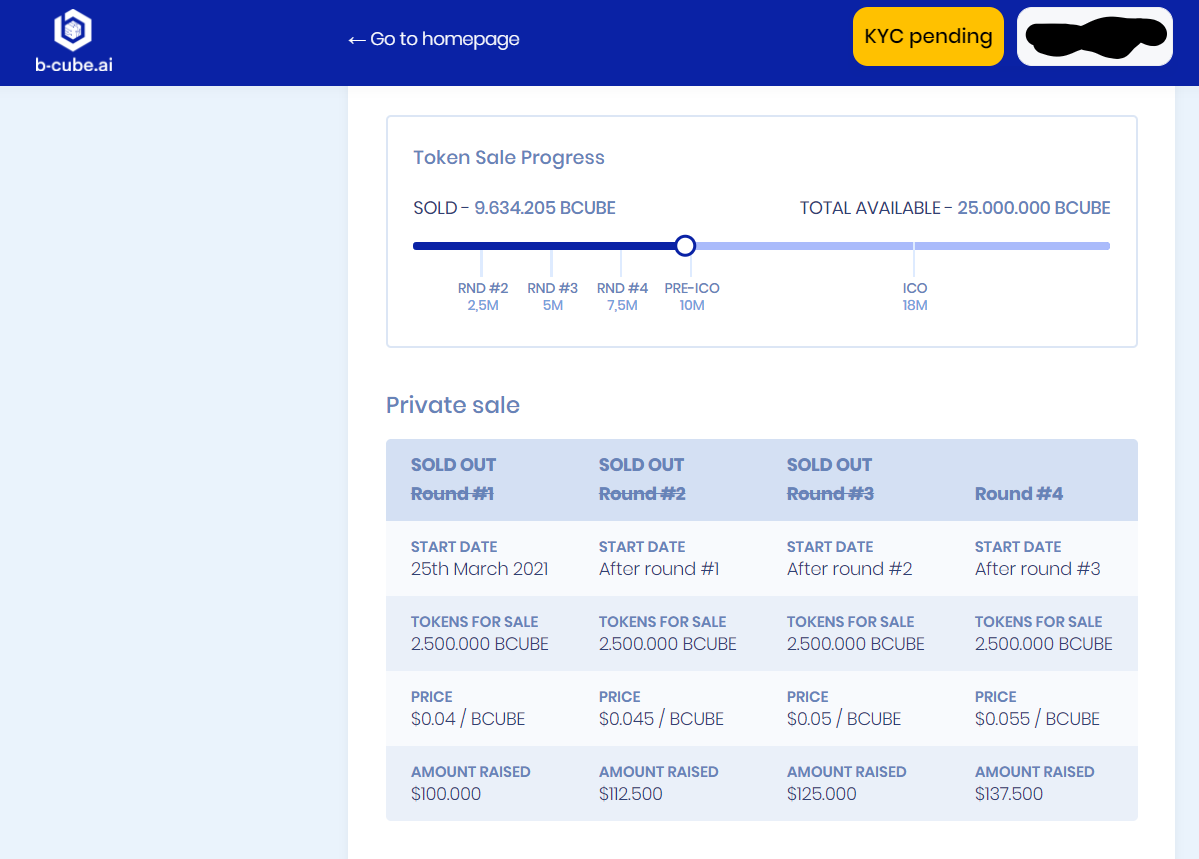
Task: Click the $0.05 / BCUBE price
Action: [x=843, y=719]
